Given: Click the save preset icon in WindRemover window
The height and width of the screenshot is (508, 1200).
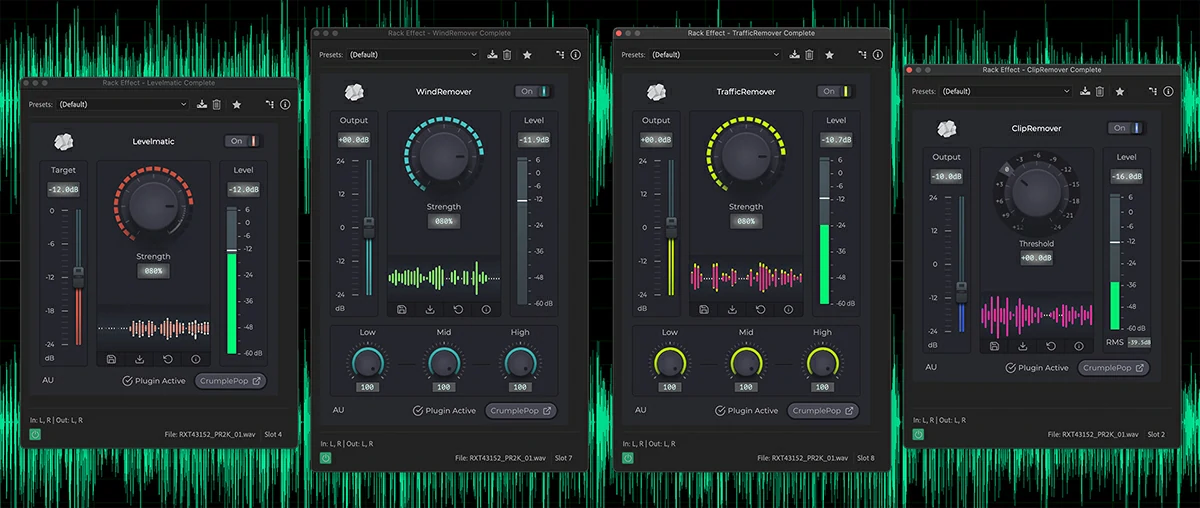Looking at the screenshot, I should (492, 55).
